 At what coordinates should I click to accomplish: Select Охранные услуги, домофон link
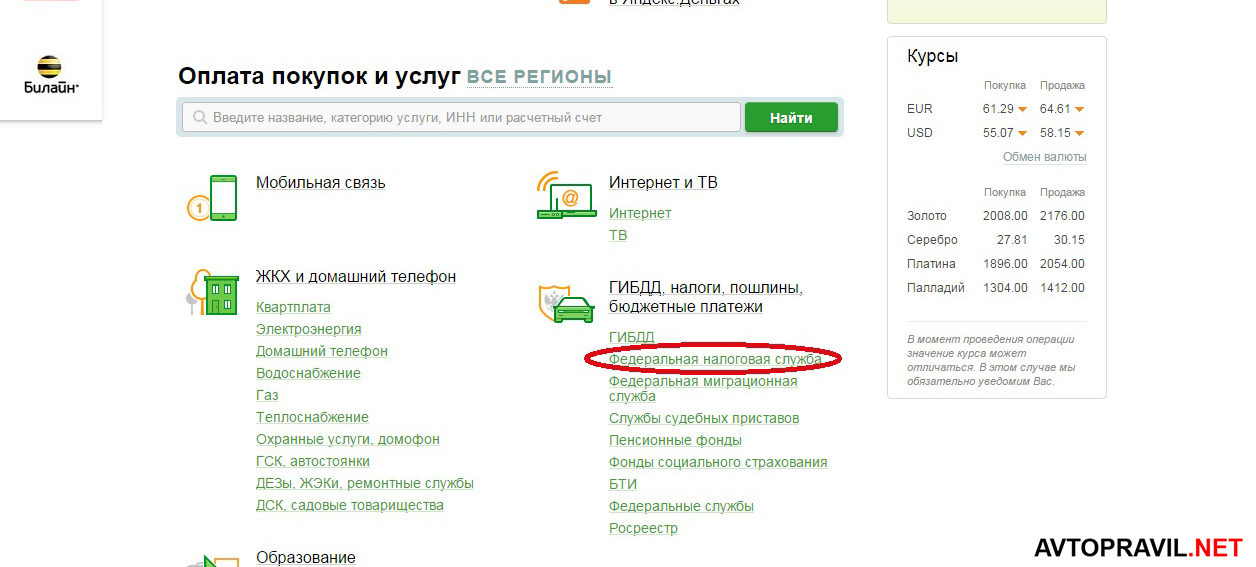348,439
